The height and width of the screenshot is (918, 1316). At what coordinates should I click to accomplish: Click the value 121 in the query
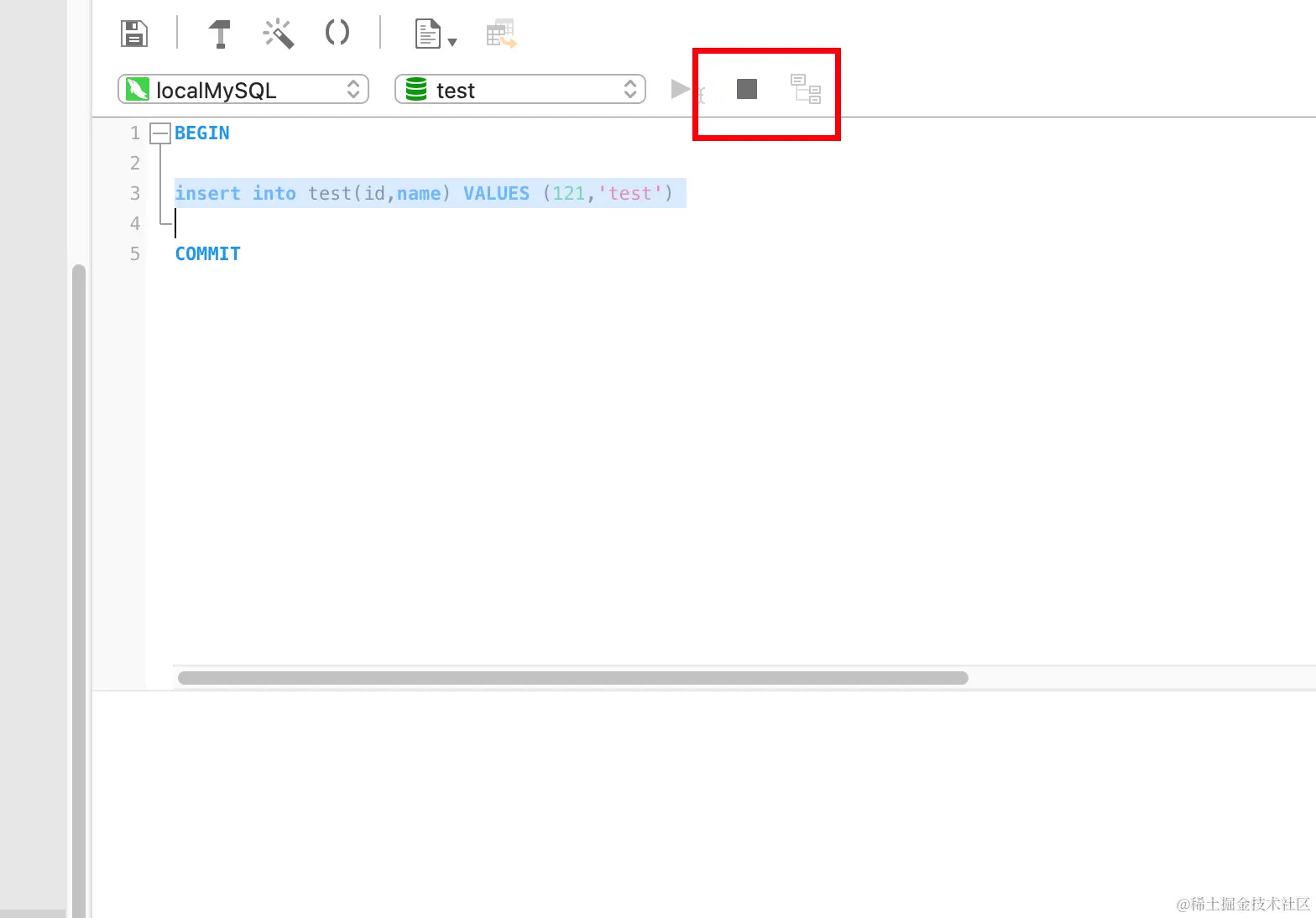pos(568,193)
